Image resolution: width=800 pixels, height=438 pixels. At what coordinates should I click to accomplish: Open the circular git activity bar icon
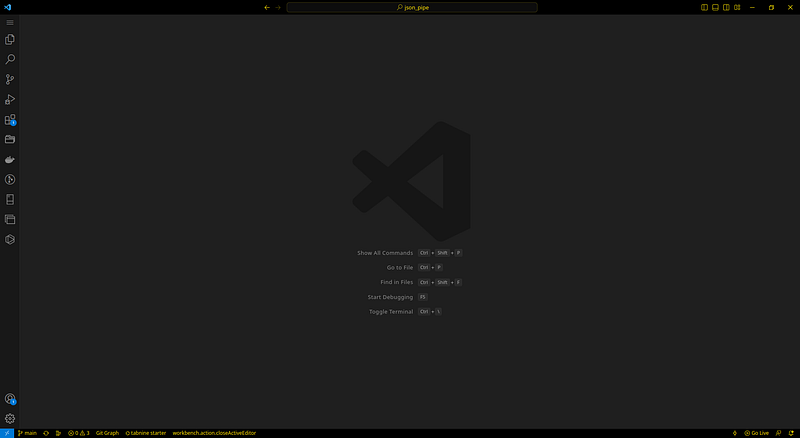point(10,179)
